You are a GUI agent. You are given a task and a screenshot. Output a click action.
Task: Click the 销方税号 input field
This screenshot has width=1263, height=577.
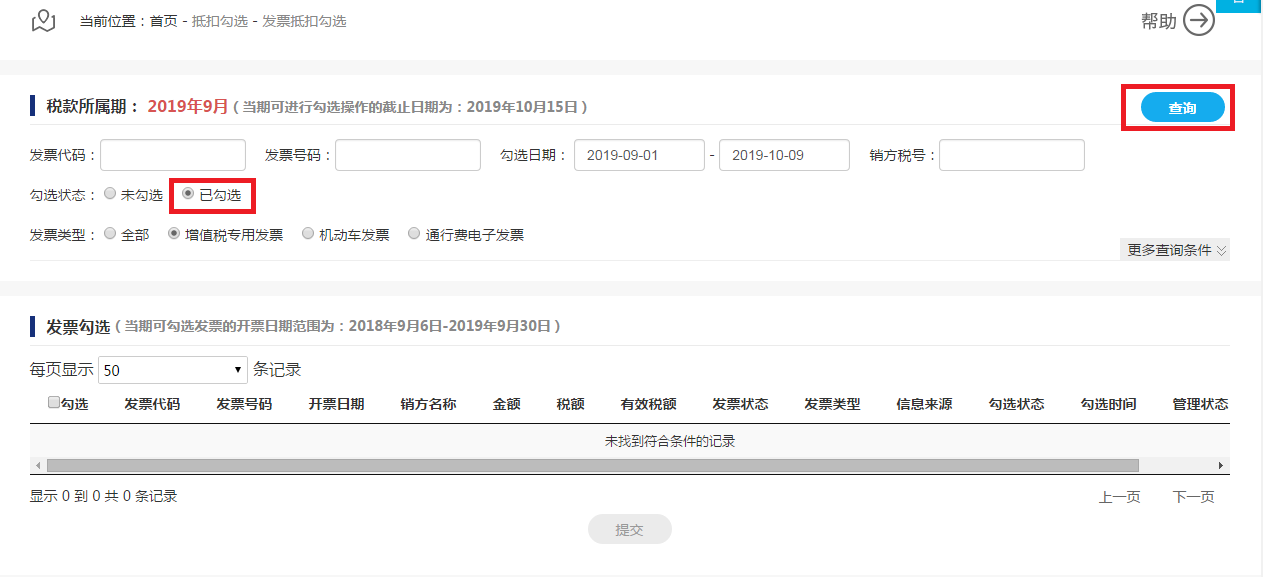pos(1011,155)
